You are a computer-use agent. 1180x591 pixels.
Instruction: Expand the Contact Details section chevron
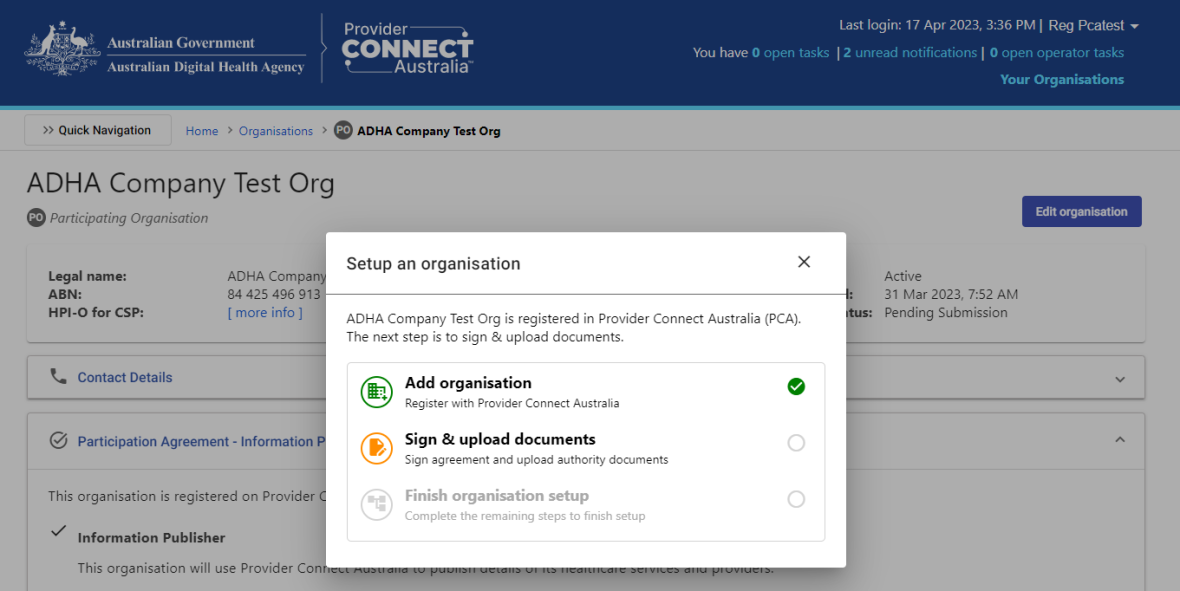(1120, 379)
